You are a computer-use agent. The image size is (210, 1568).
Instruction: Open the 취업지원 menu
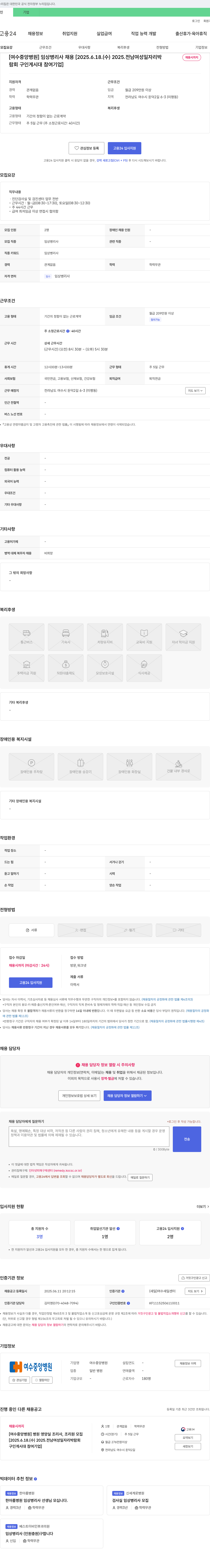point(70,33)
